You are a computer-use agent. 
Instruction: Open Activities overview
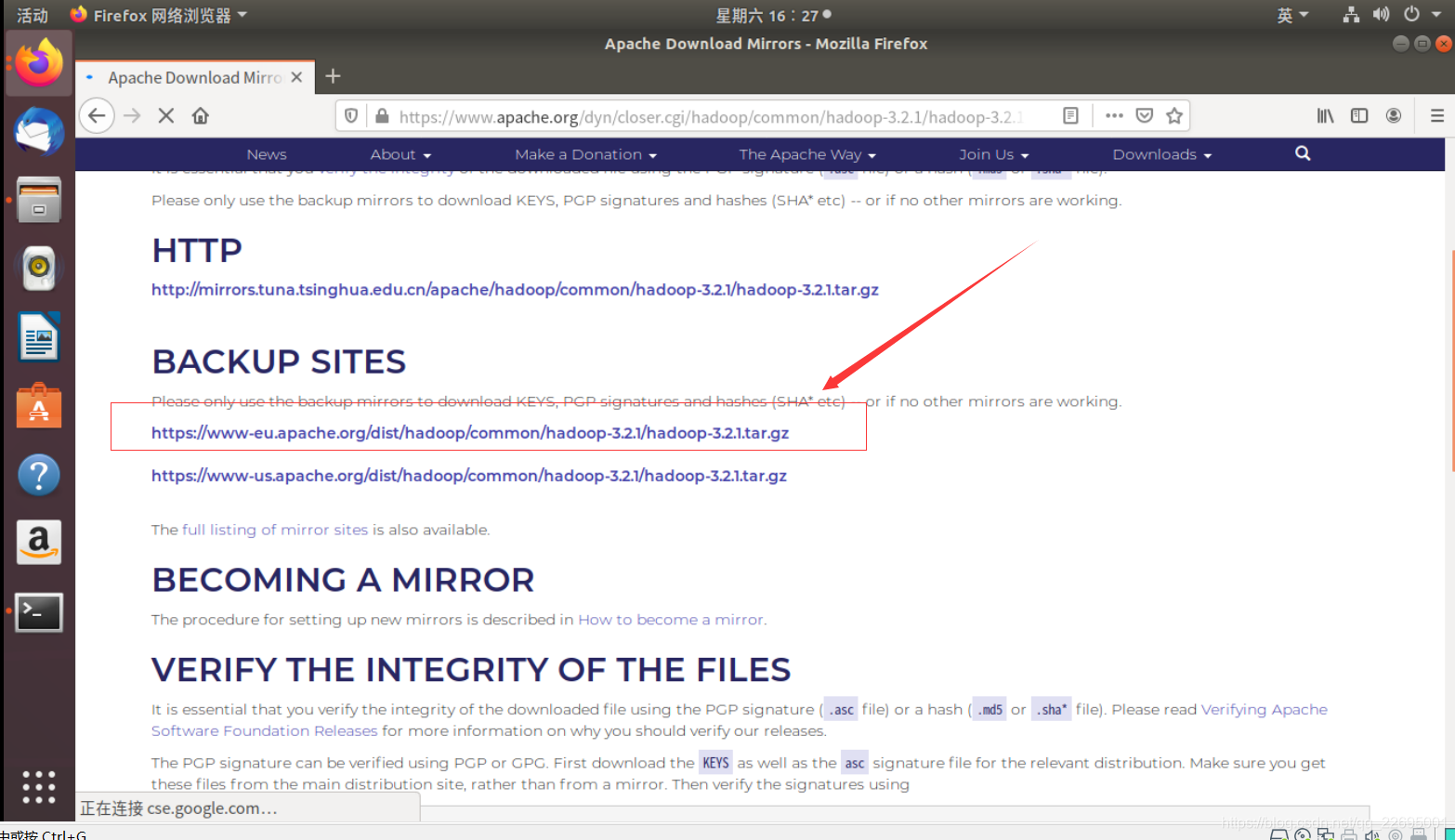[33, 15]
